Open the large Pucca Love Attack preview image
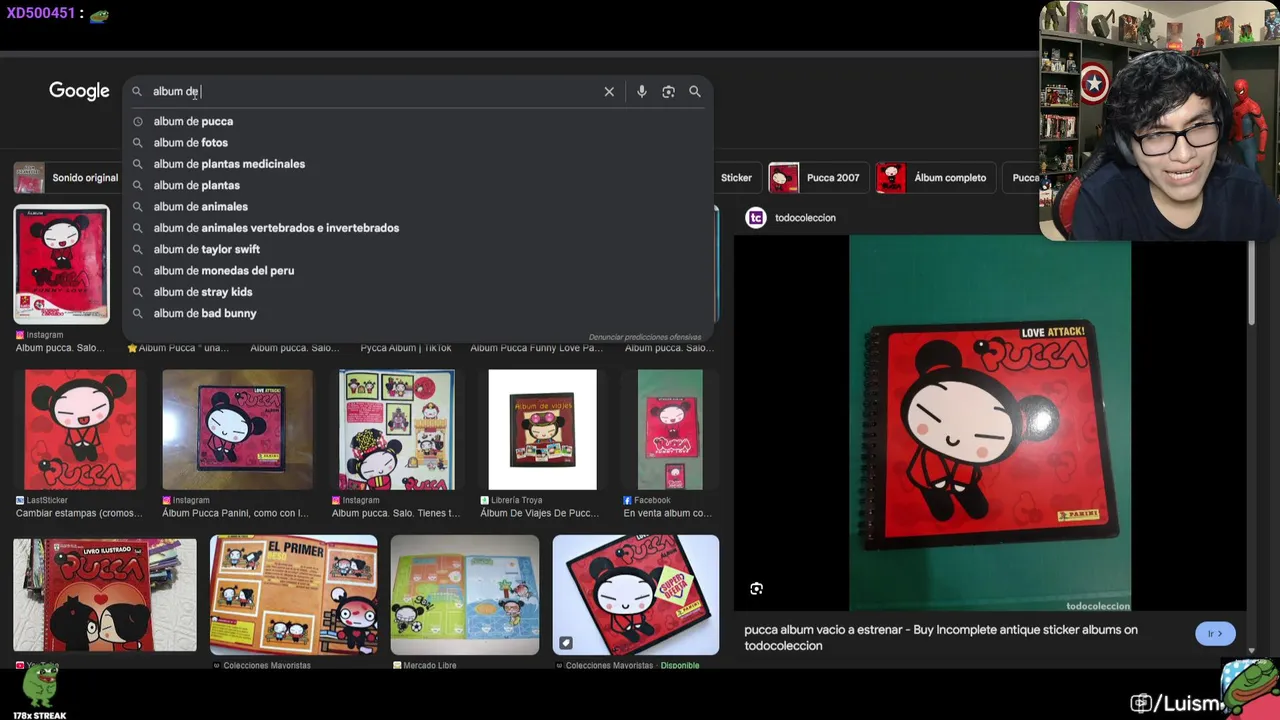This screenshot has width=1280, height=720. pyautogui.click(x=990, y=423)
